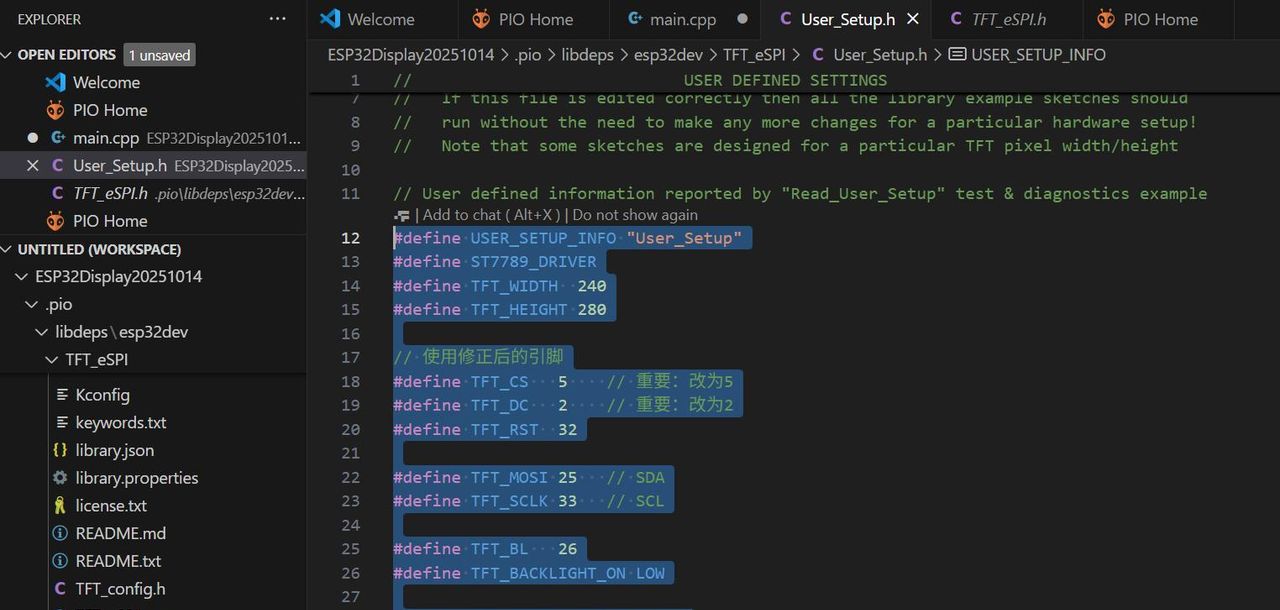Close the User_Setup.h editor tab
Image resolution: width=1280 pixels, height=610 pixels.
pos(912,19)
